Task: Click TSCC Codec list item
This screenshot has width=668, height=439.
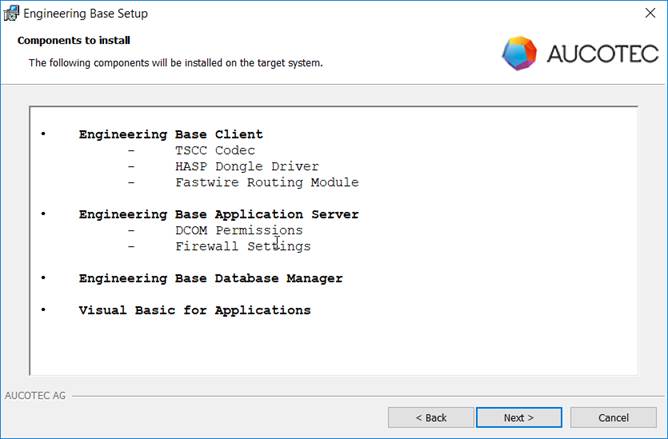Action: click(x=215, y=150)
